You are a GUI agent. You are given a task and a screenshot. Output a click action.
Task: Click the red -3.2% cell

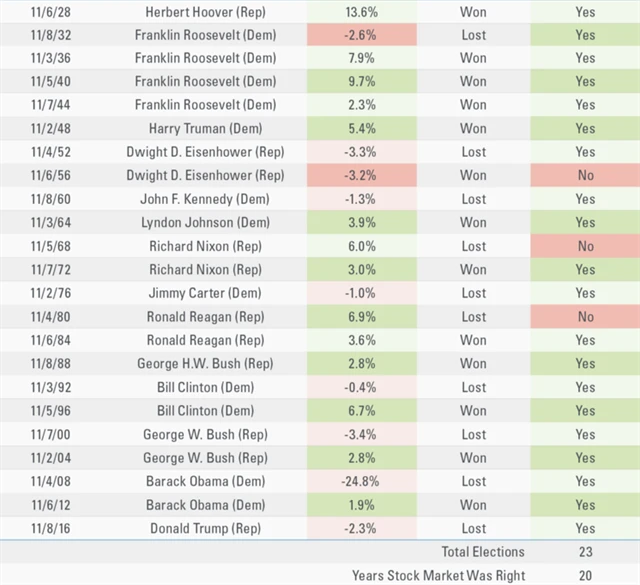point(360,176)
